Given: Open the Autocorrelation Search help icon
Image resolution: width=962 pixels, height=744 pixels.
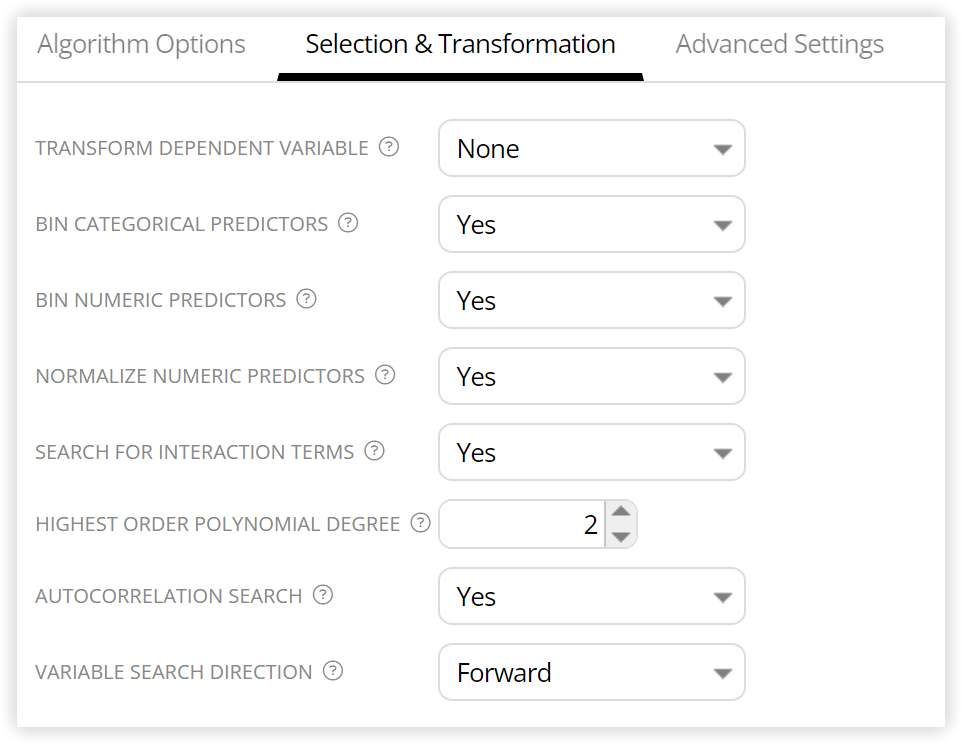Looking at the screenshot, I should coord(323,595).
